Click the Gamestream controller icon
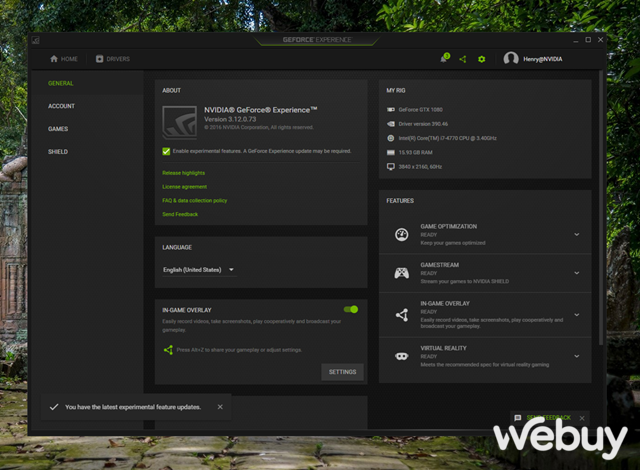 pyautogui.click(x=402, y=273)
